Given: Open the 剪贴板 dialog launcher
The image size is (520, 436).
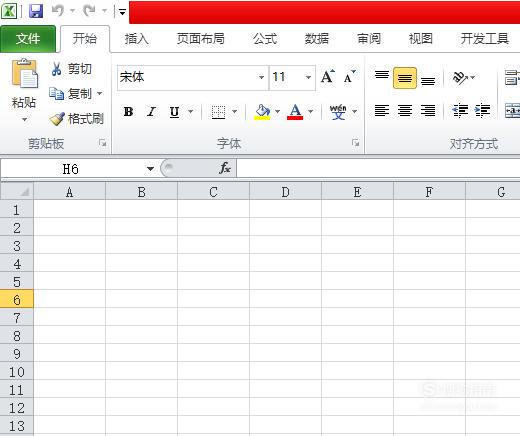Looking at the screenshot, I should [x=103, y=143].
